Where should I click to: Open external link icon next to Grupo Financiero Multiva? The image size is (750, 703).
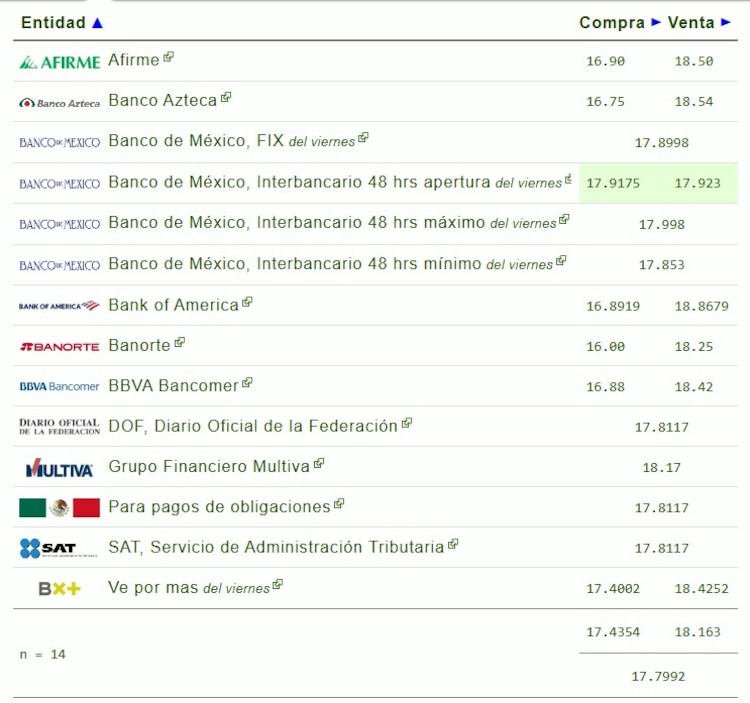(319, 463)
